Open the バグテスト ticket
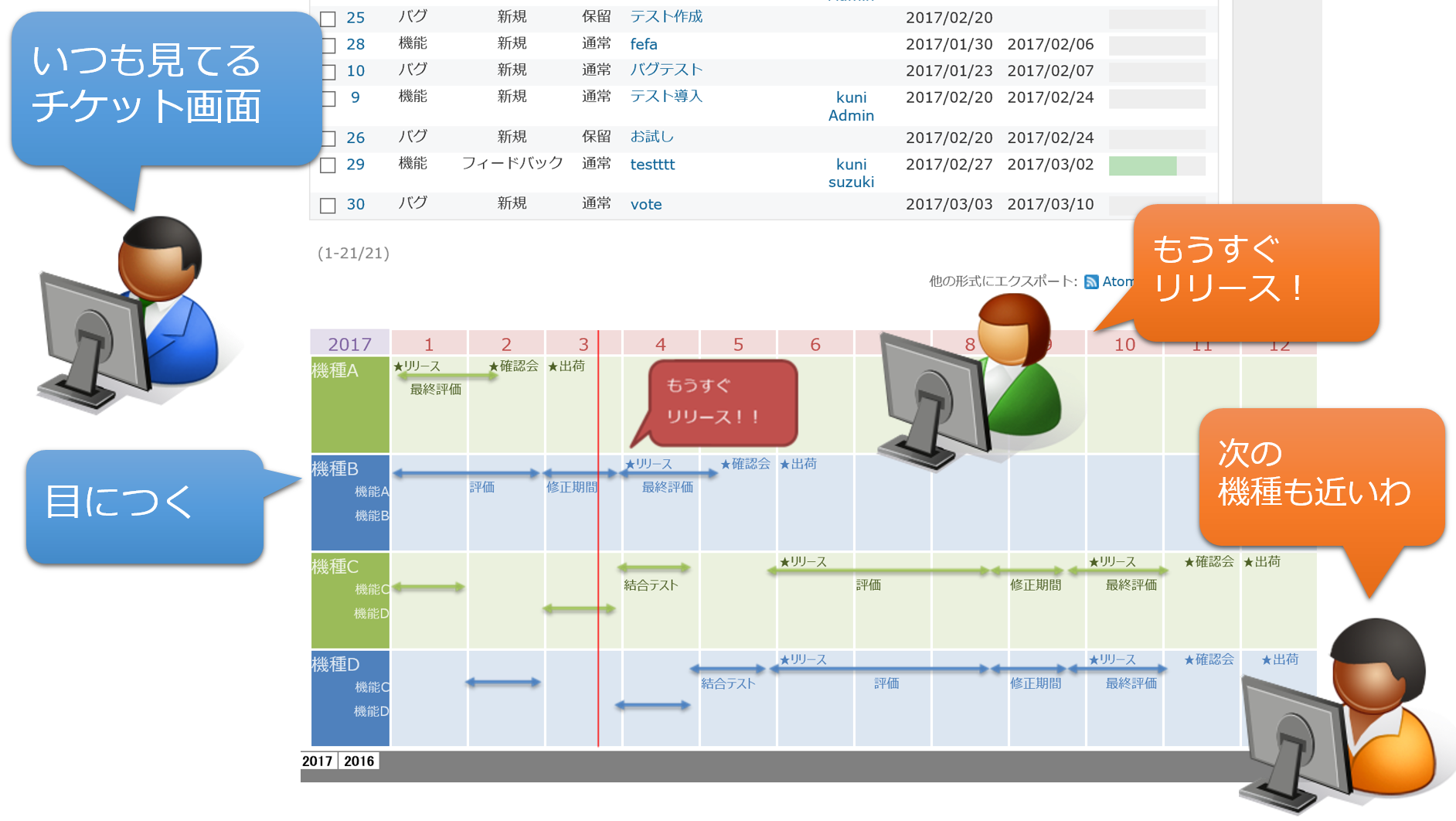The height and width of the screenshot is (821, 1456). click(665, 70)
